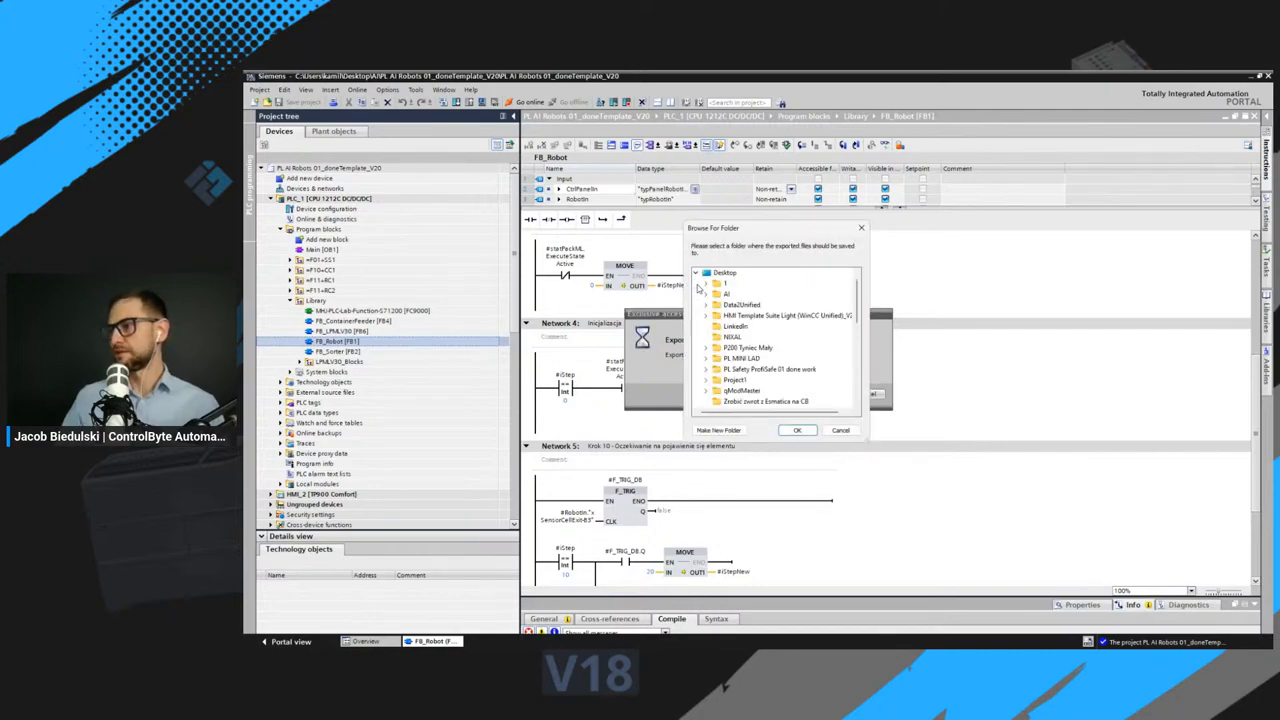Open the Online menu
This screenshot has height=720, width=1280.
point(357,89)
